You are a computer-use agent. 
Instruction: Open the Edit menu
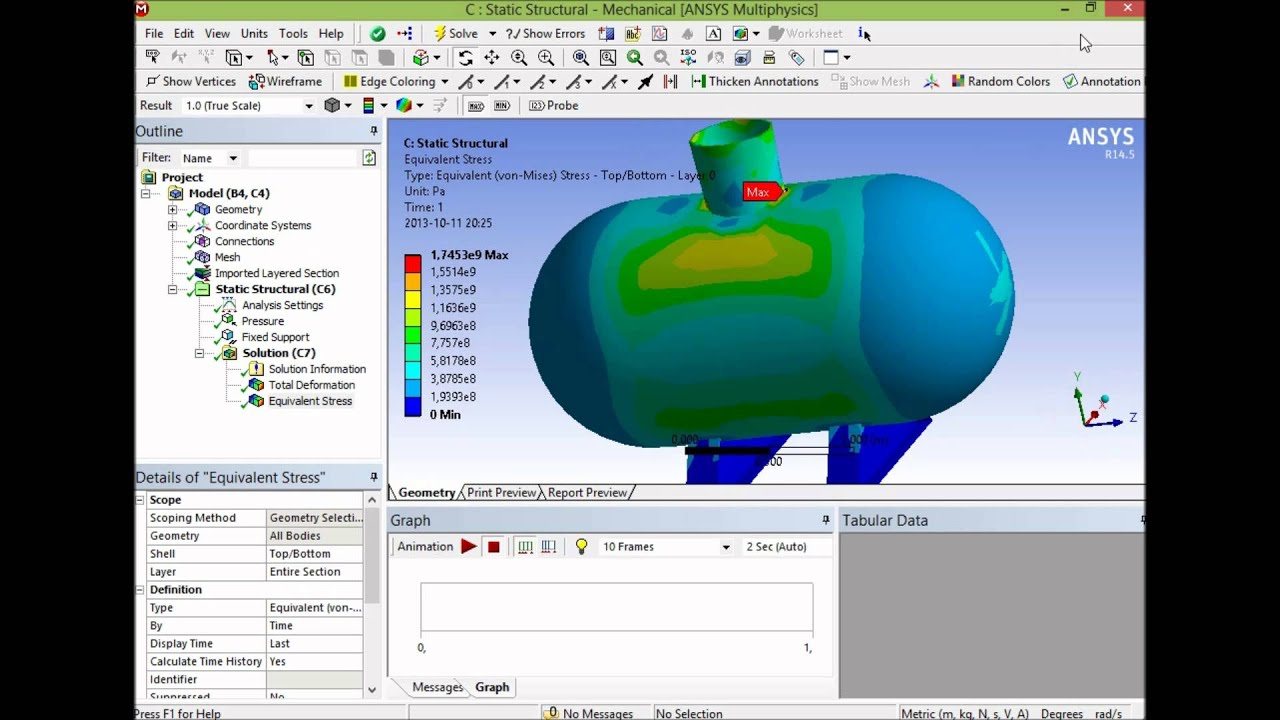pos(184,33)
